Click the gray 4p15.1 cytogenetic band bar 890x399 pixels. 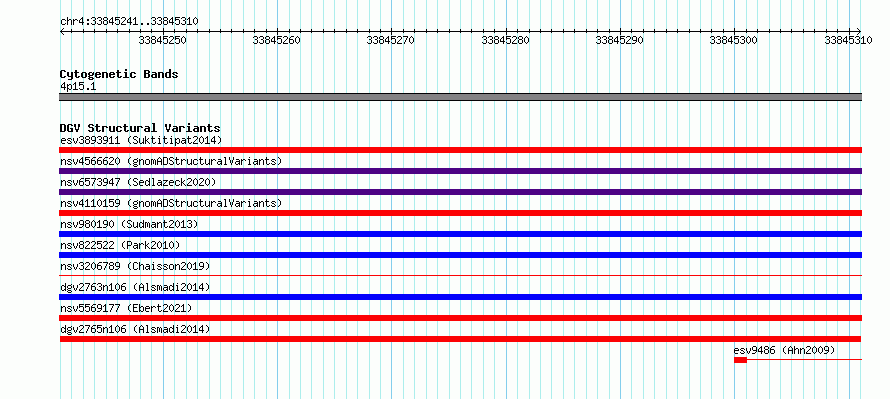tap(460, 97)
